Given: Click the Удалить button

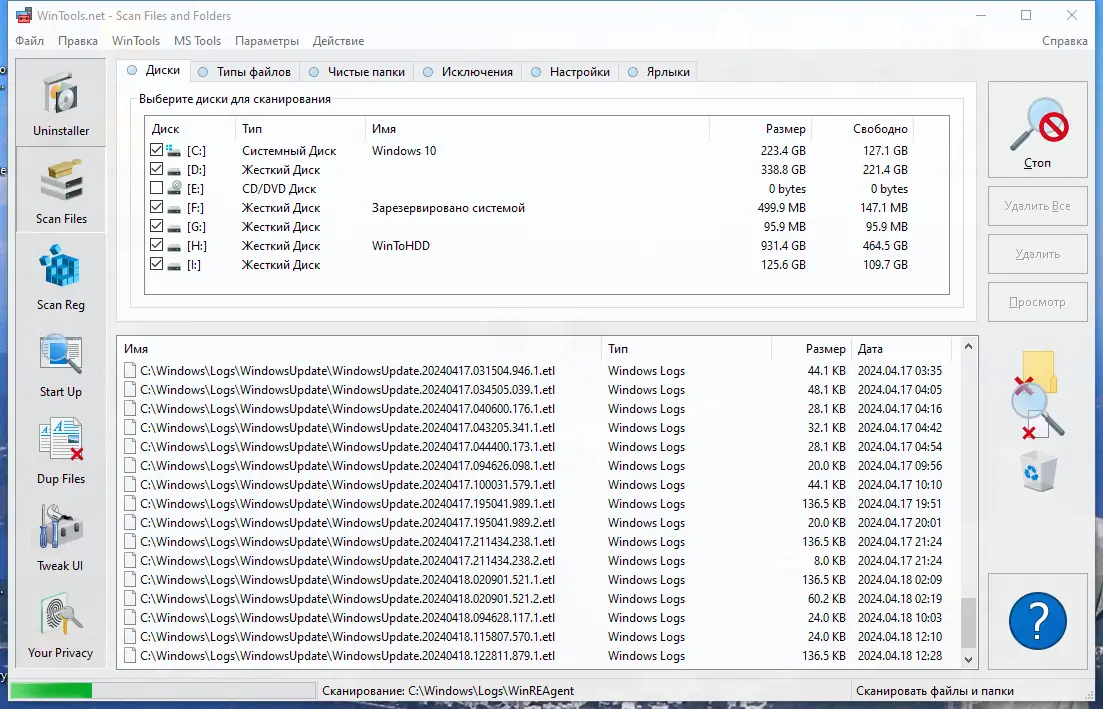Looking at the screenshot, I should pyautogui.click(x=1038, y=254).
